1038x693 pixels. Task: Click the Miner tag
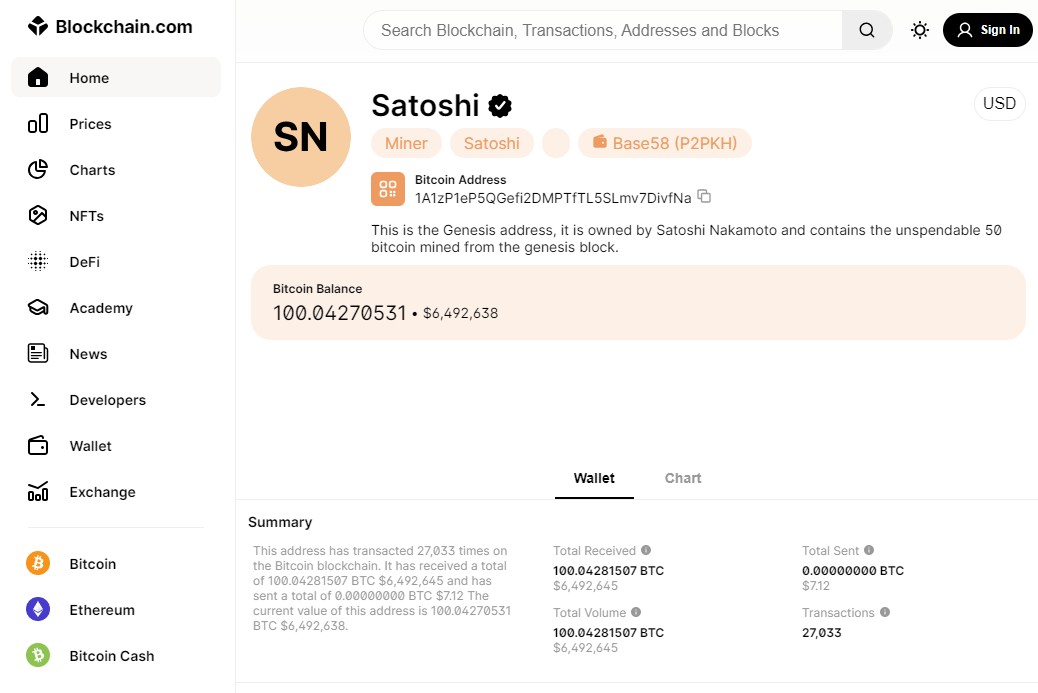(x=406, y=143)
